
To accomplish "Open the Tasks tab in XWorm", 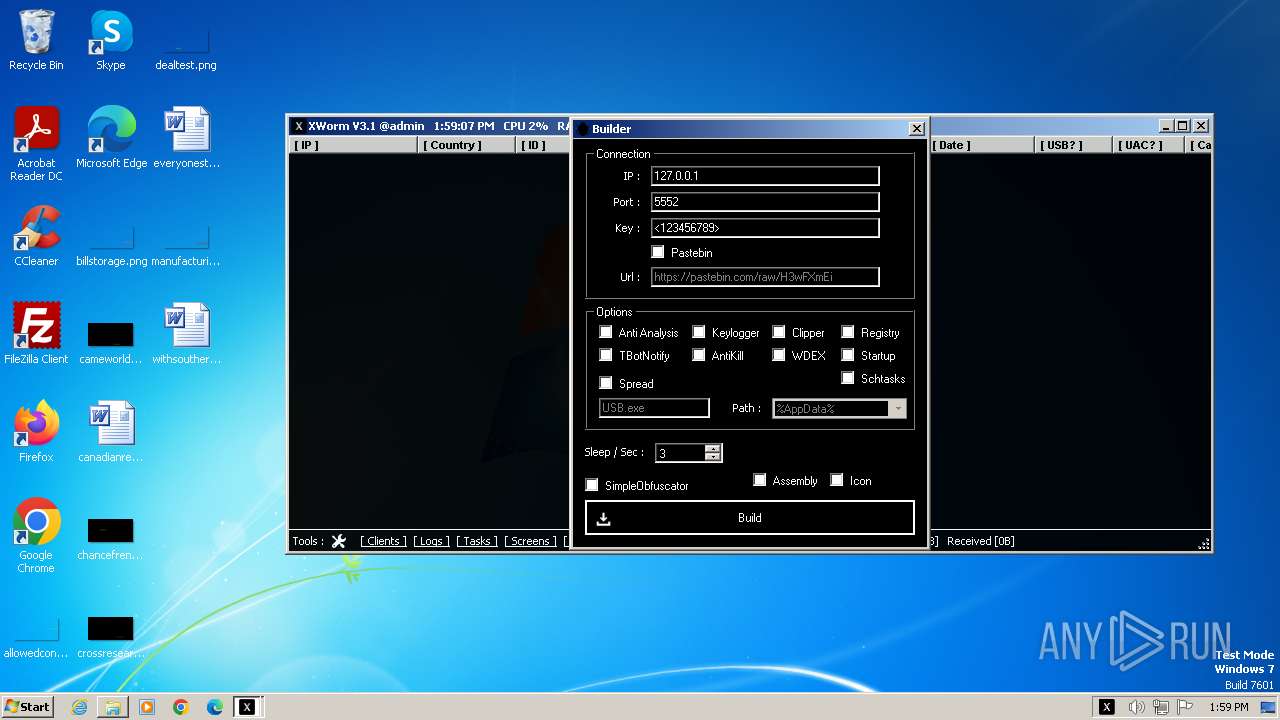I will tap(477, 541).
